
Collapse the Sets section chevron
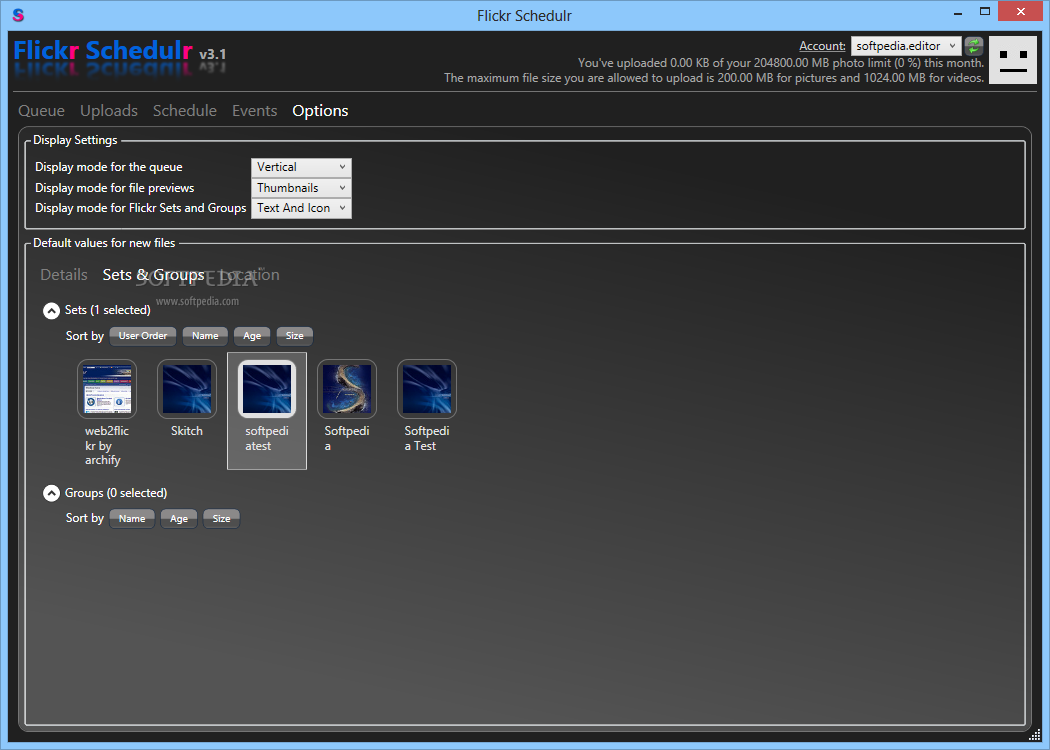[52, 311]
